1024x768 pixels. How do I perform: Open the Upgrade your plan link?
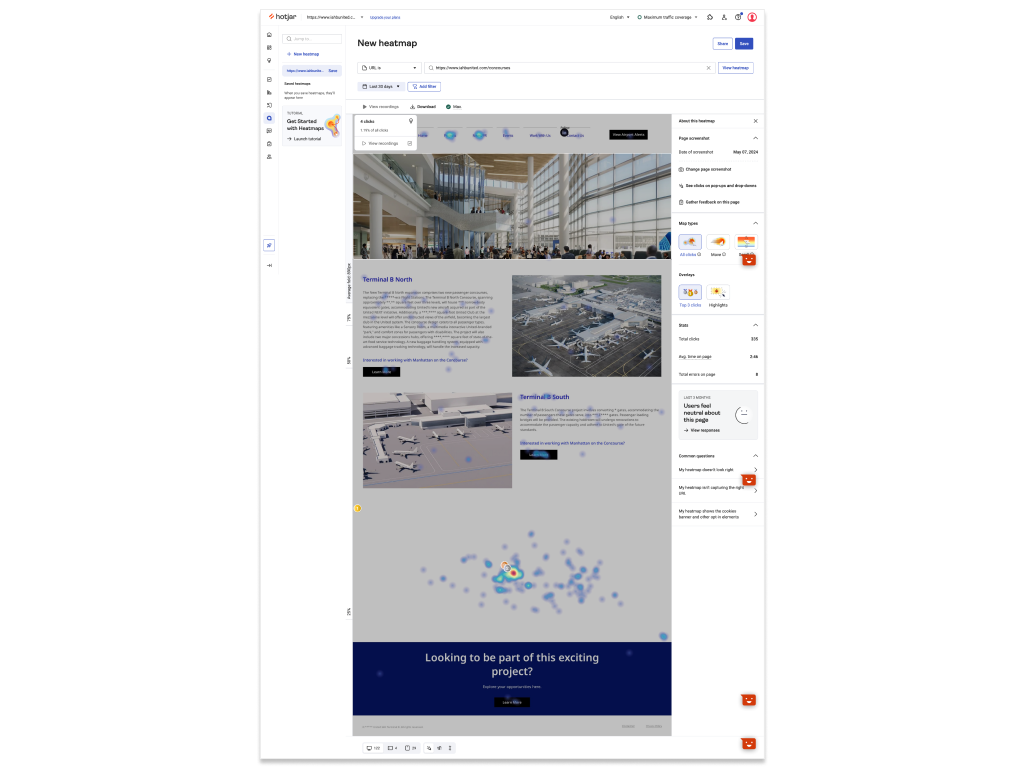(x=385, y=18)
